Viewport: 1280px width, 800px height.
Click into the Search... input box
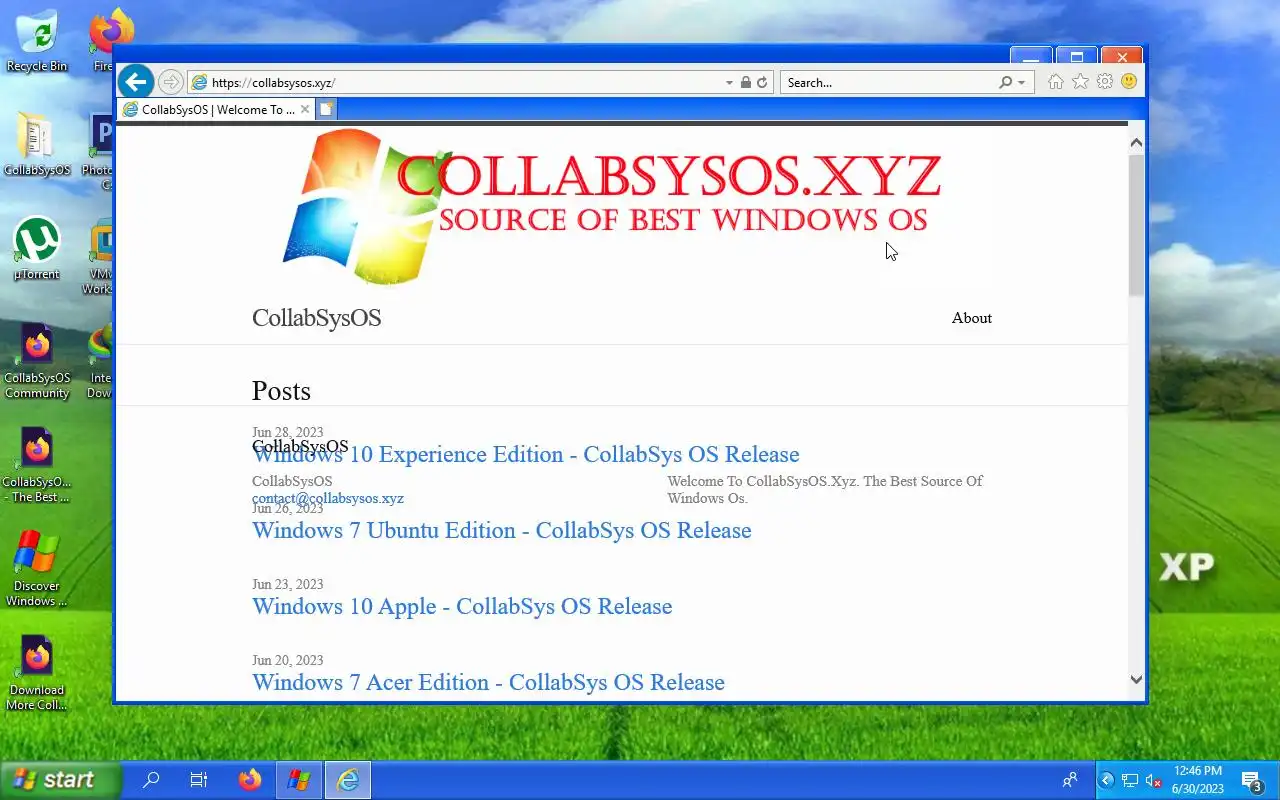coord(890,83)
